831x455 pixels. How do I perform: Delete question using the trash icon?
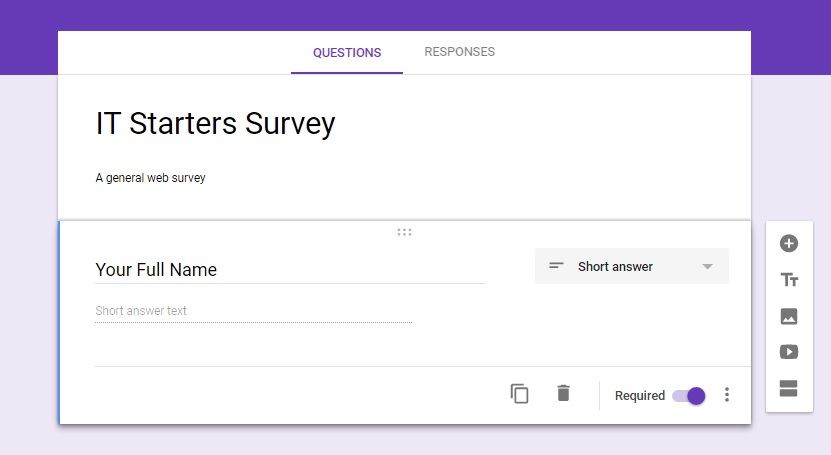click(563, 393)
